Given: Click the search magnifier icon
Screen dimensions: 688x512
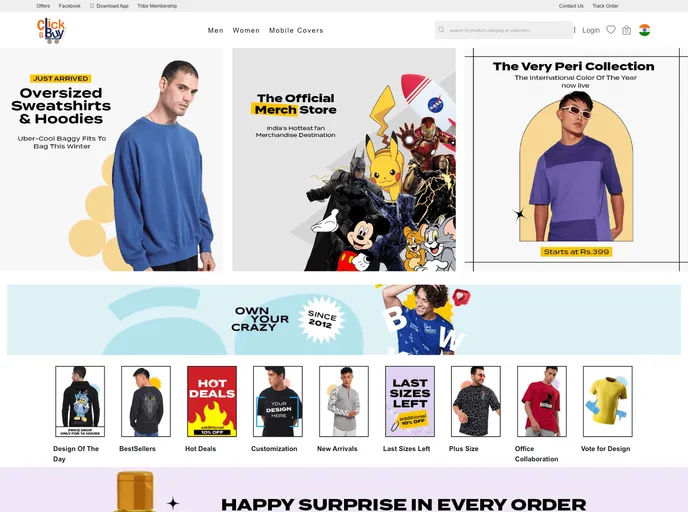Looking at the screenshot, I should coord(441,30).
